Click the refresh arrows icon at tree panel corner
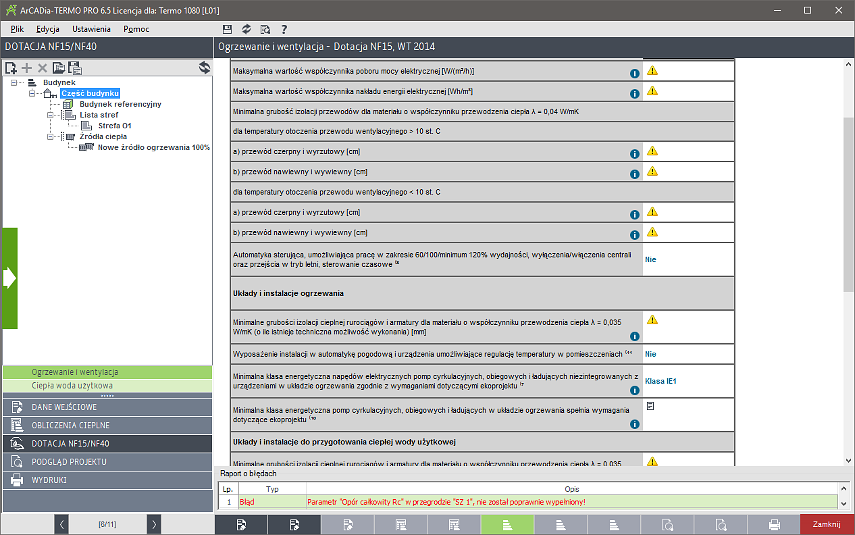Image resolution: width=855 pixels, height=535 pixels. pos(204,67)
